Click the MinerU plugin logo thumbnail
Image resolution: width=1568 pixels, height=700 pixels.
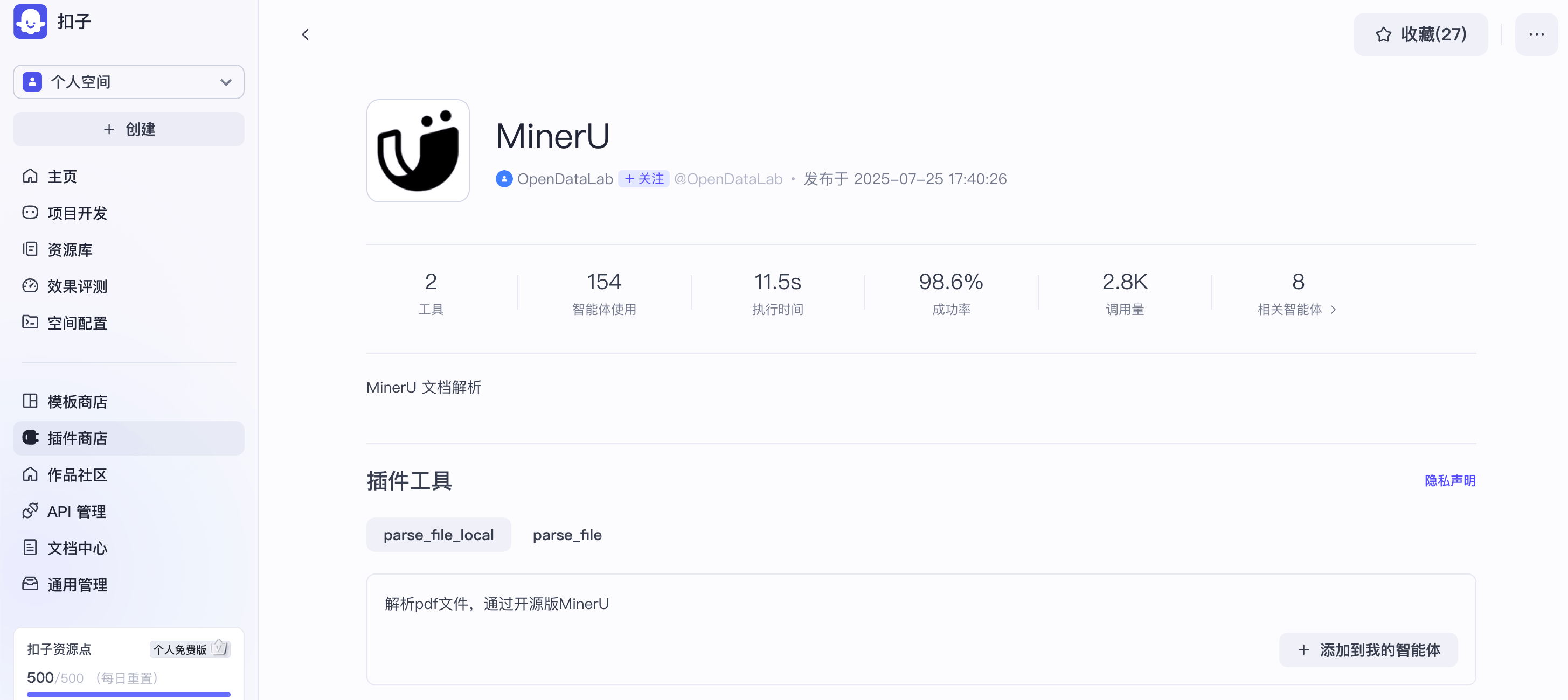pos(418,151)
